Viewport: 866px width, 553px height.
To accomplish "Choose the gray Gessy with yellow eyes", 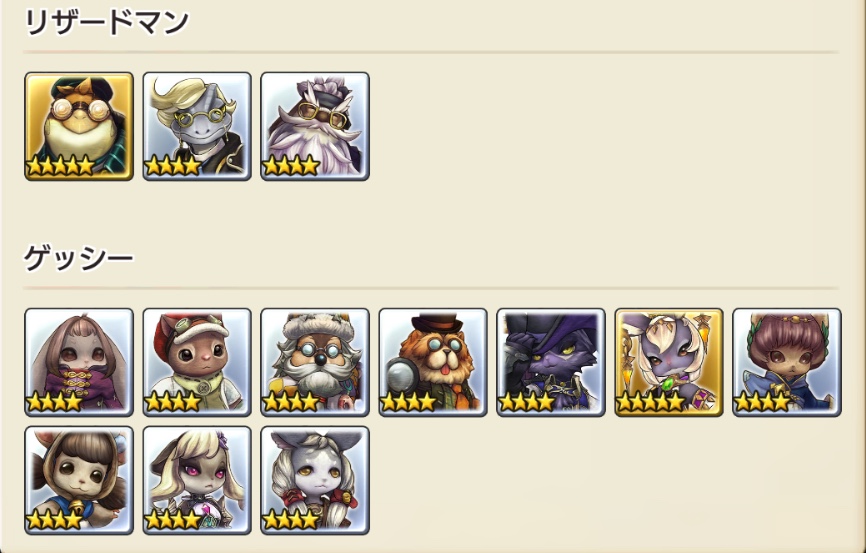I will pyautogui.click(x=315, y=480).
